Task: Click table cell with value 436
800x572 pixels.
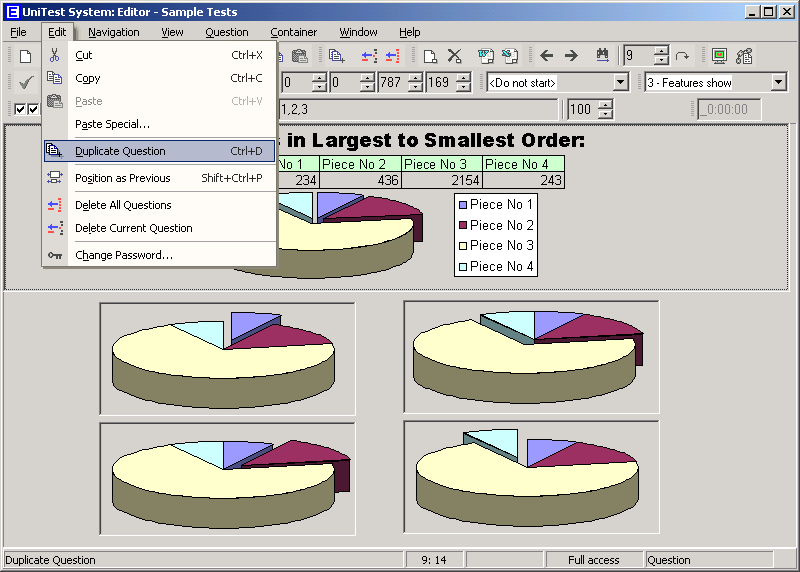Action: [x=360, y=180]
